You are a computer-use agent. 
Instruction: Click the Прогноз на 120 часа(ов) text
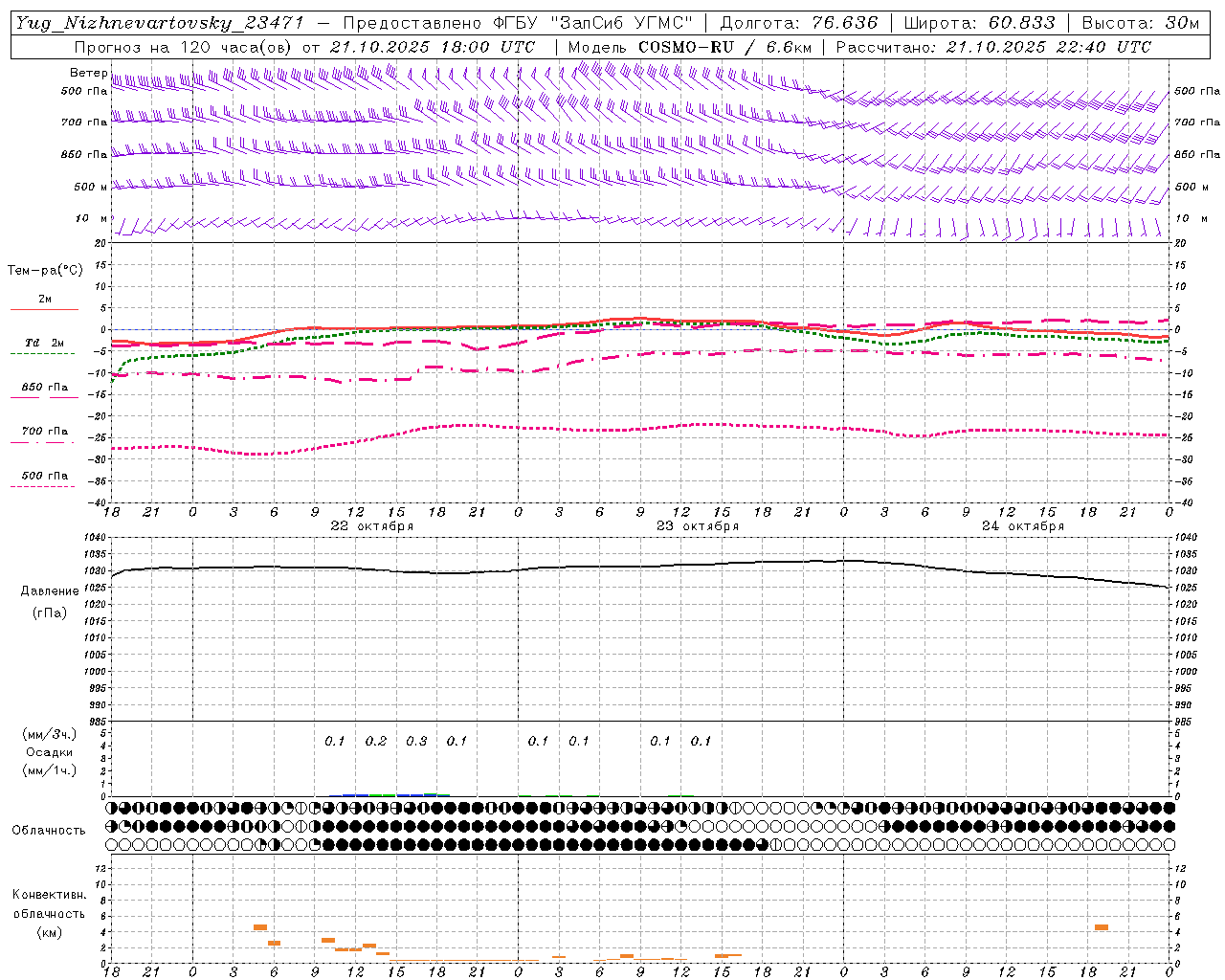click(184, 47)
